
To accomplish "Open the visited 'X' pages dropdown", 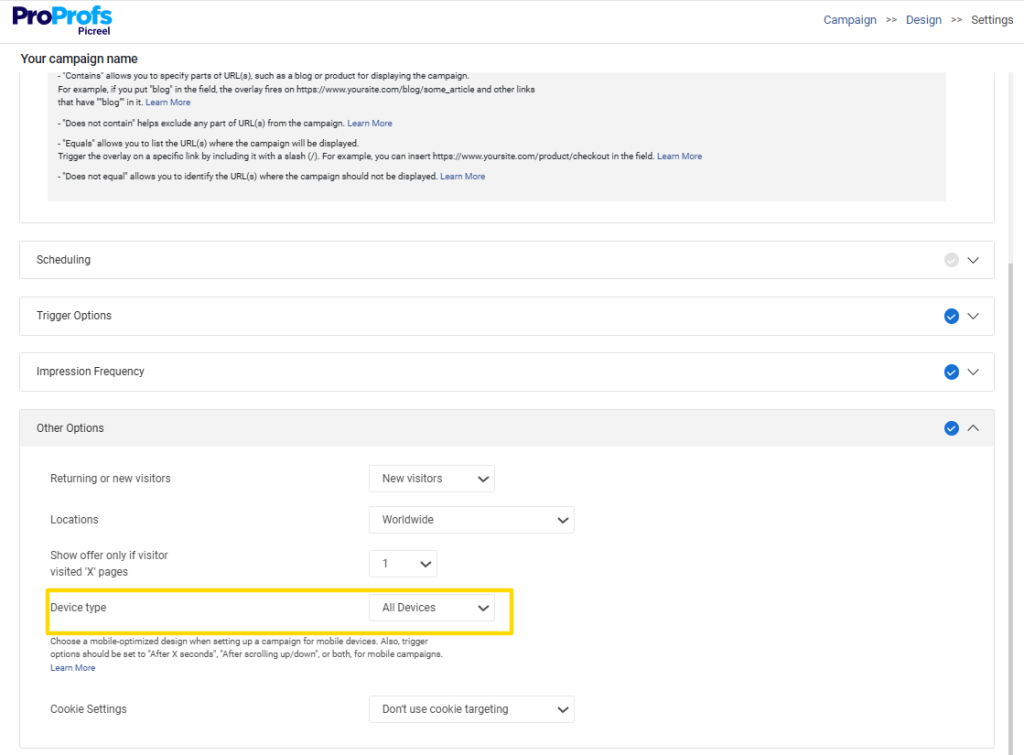I will pos(403,564).
